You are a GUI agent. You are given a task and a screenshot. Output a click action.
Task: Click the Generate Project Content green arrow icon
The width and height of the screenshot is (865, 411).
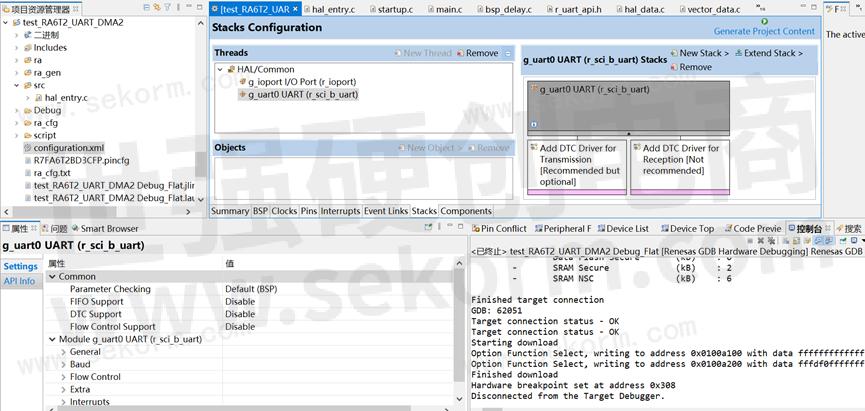(x=765, y=21)
